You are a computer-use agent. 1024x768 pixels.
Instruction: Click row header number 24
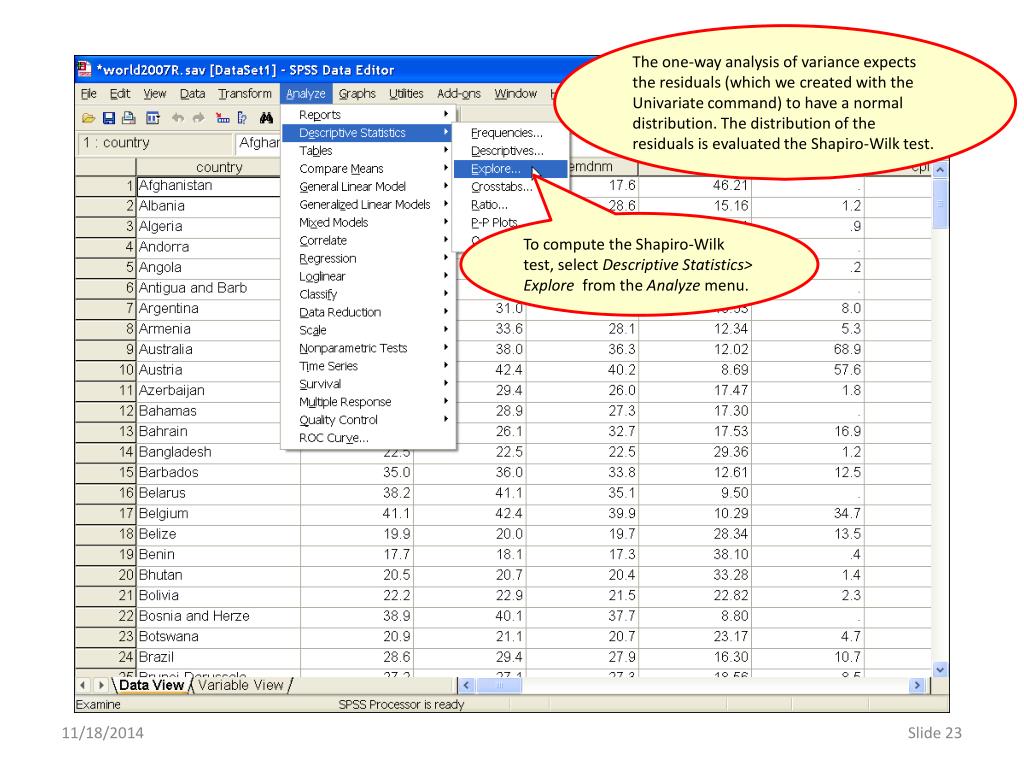[105, 657]
